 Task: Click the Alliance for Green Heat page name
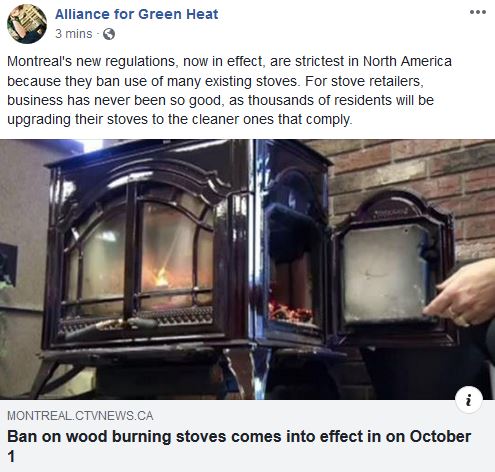136,14
